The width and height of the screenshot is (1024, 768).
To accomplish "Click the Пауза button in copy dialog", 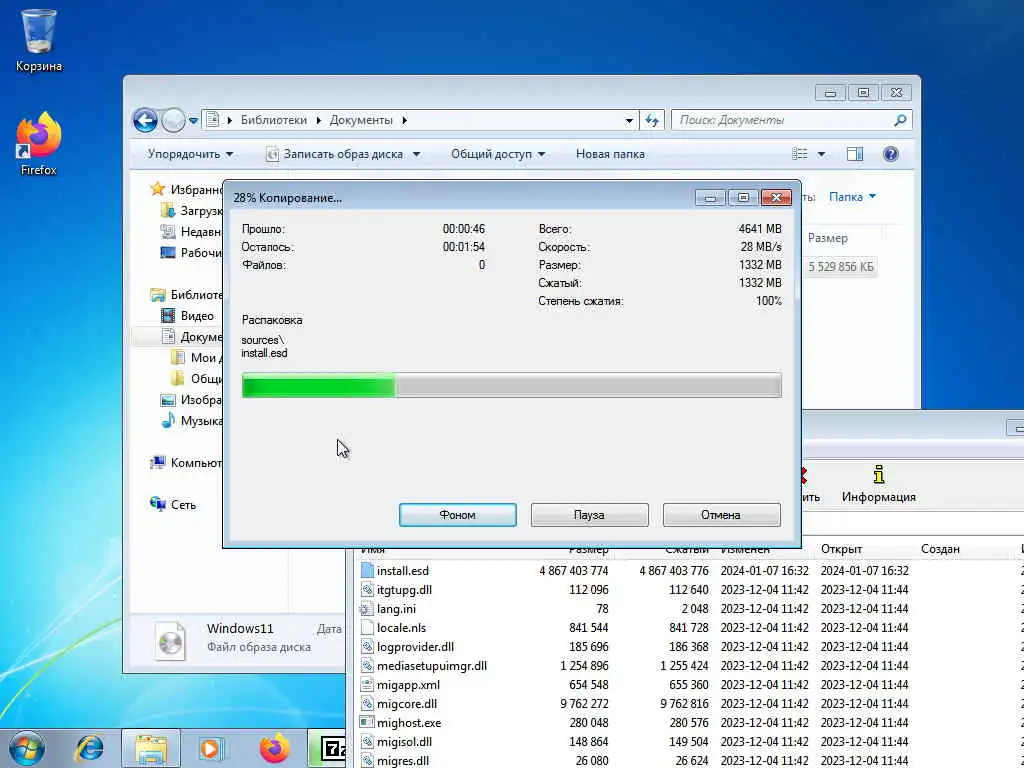I will tap(589, 515).
